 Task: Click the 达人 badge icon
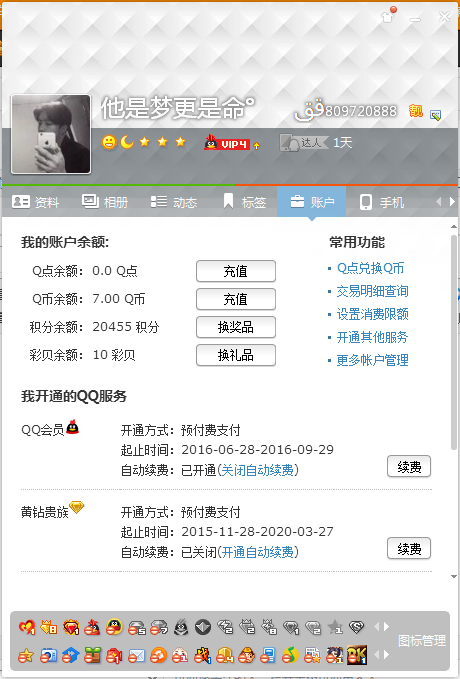(x=304, y=143)
